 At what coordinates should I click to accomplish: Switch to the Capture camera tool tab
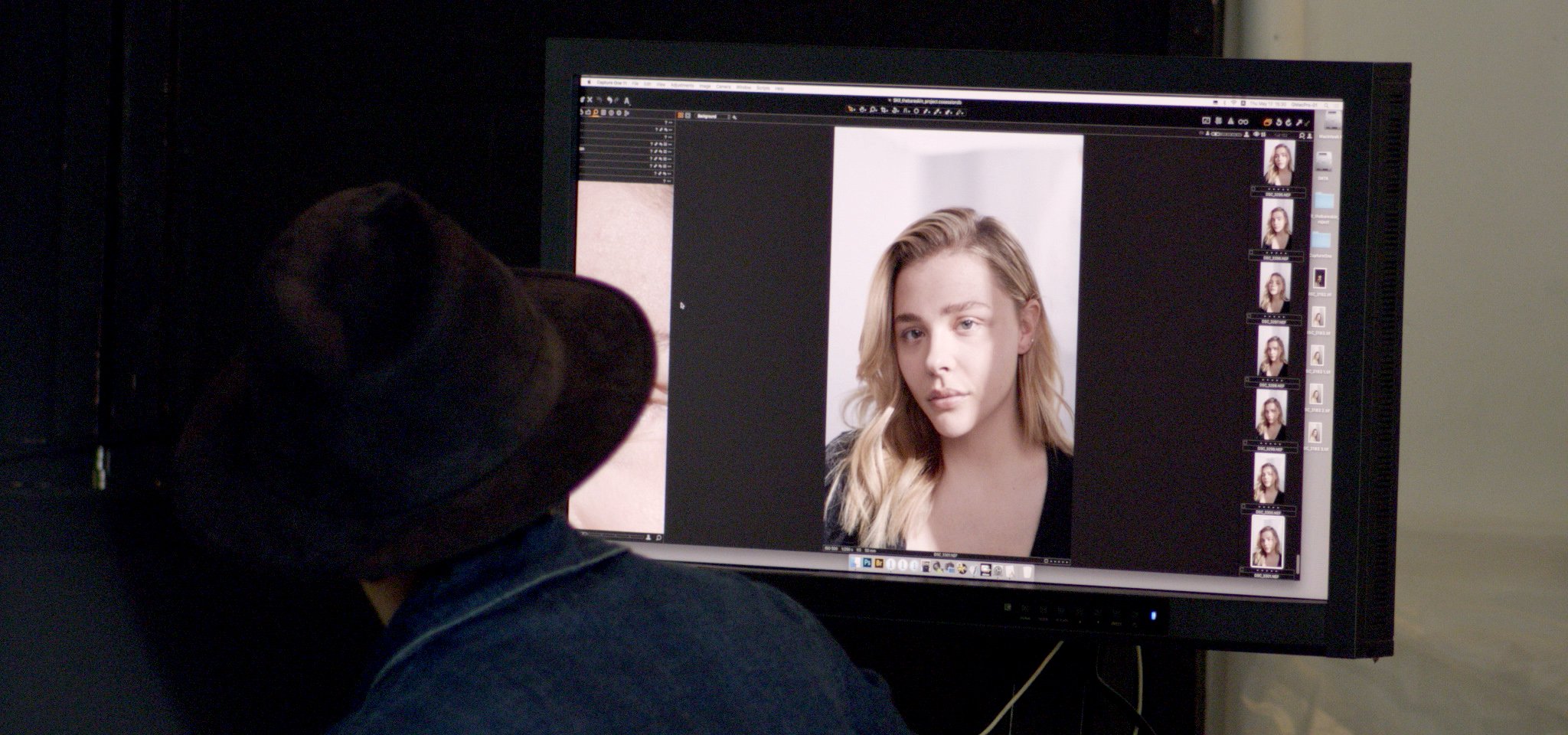pos(588,113)
